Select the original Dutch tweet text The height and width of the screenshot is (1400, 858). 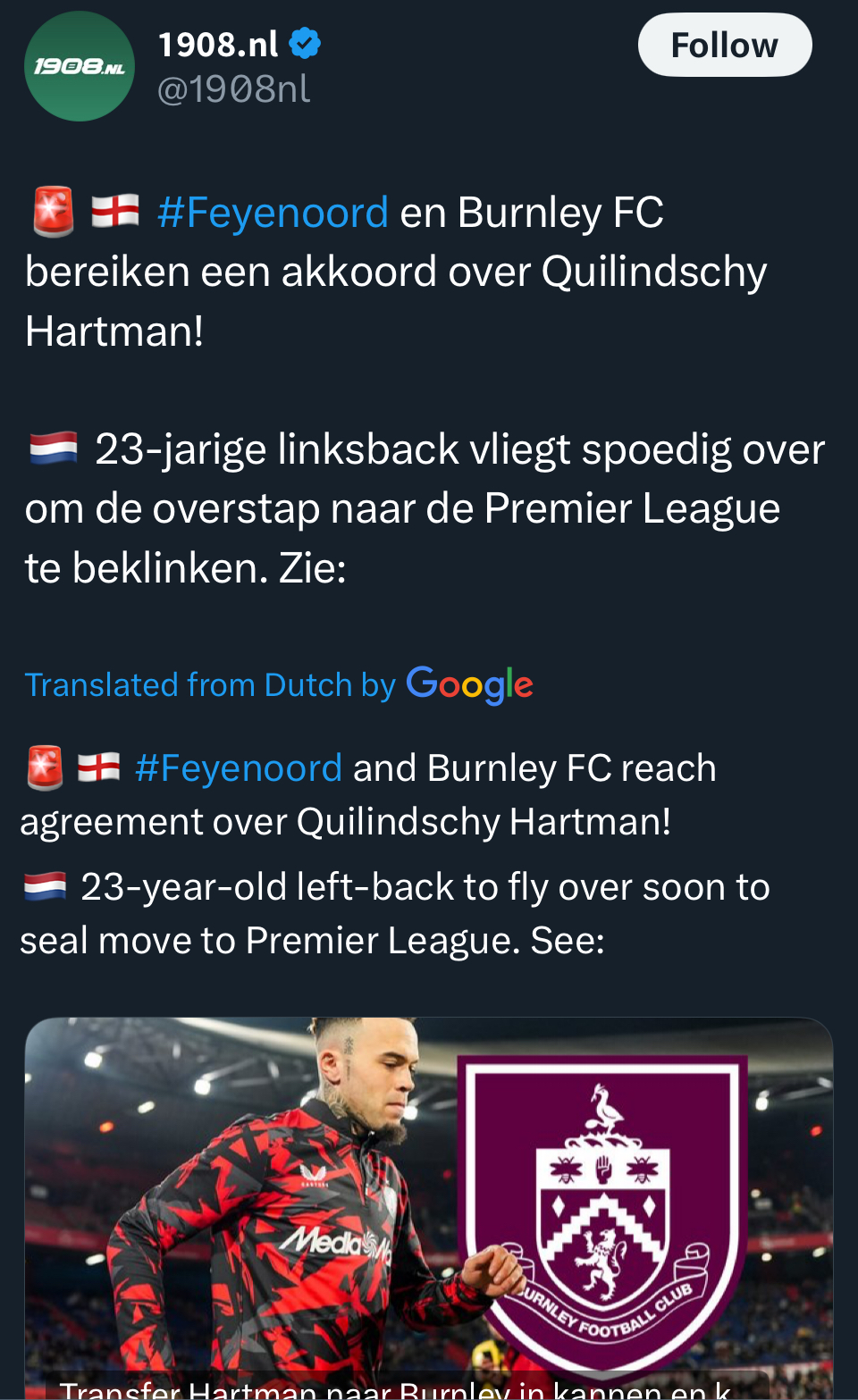pyautogui.click(x=425, y=390)
